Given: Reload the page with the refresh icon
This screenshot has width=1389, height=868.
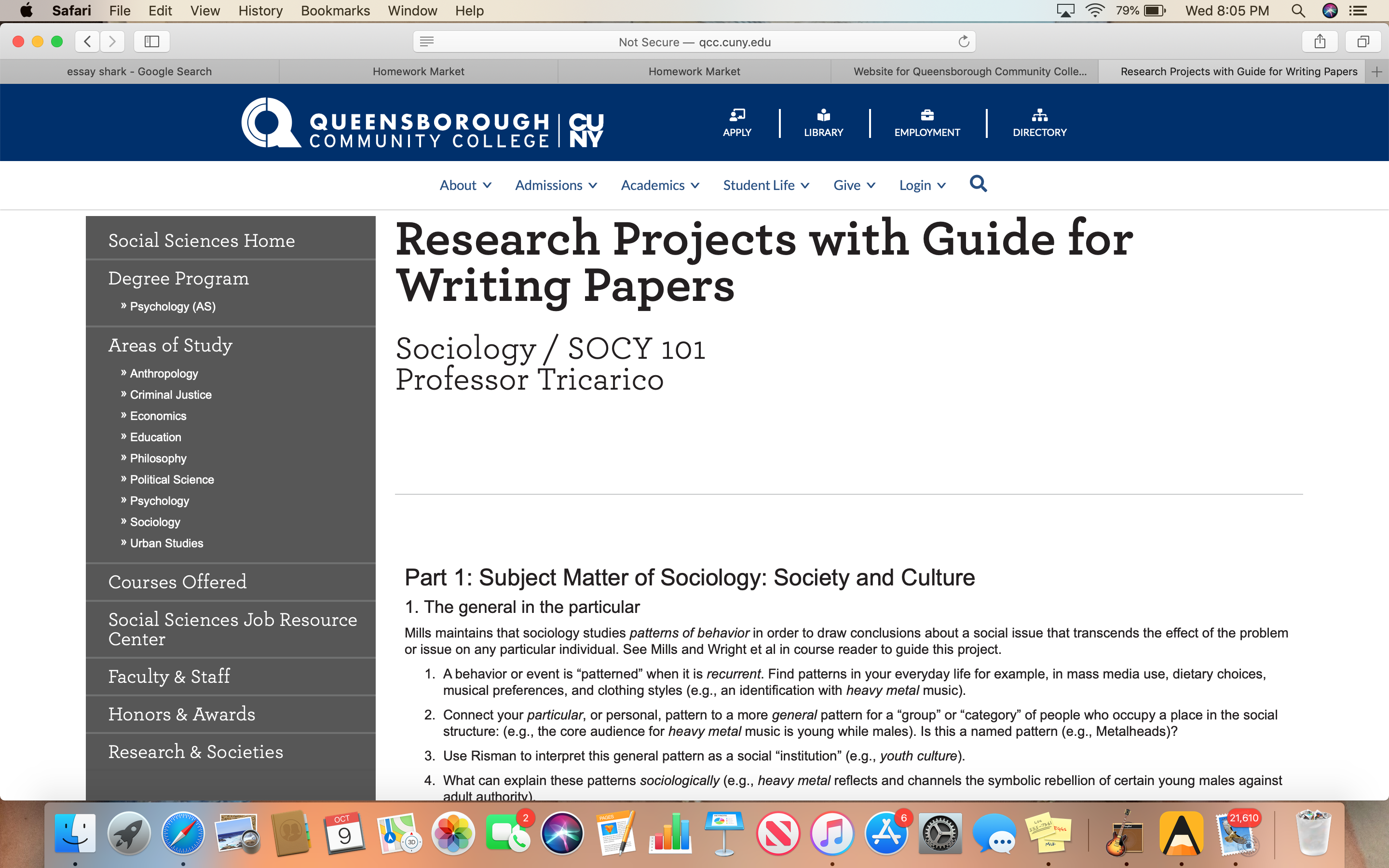Looking at the screenshot, I should point(964,41).
